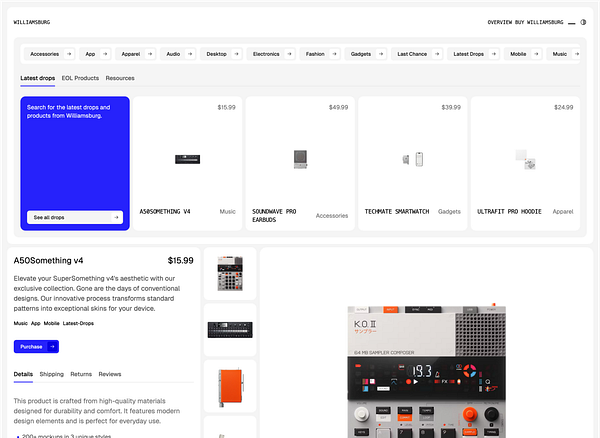Switch to the Latest drops tab
The height and width of the screenshot is (438, 600).
[38, 78]
